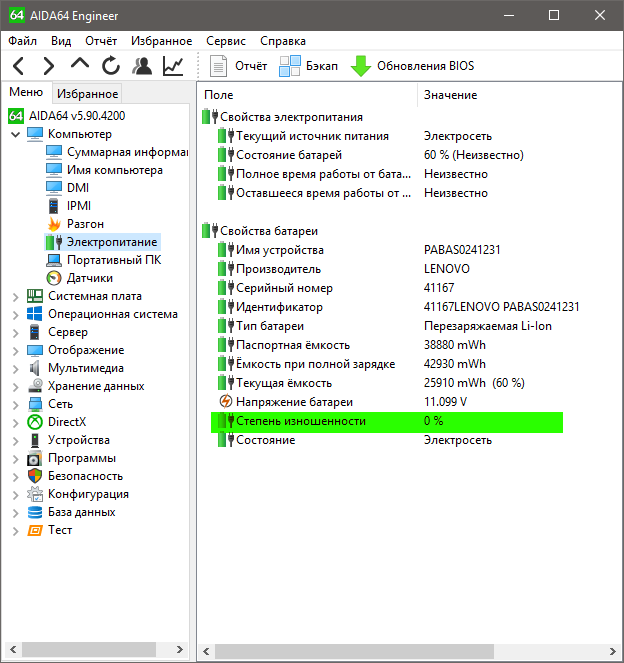Expand the Отображение node
Screen dimensions: 624x663
coord(16,351)
